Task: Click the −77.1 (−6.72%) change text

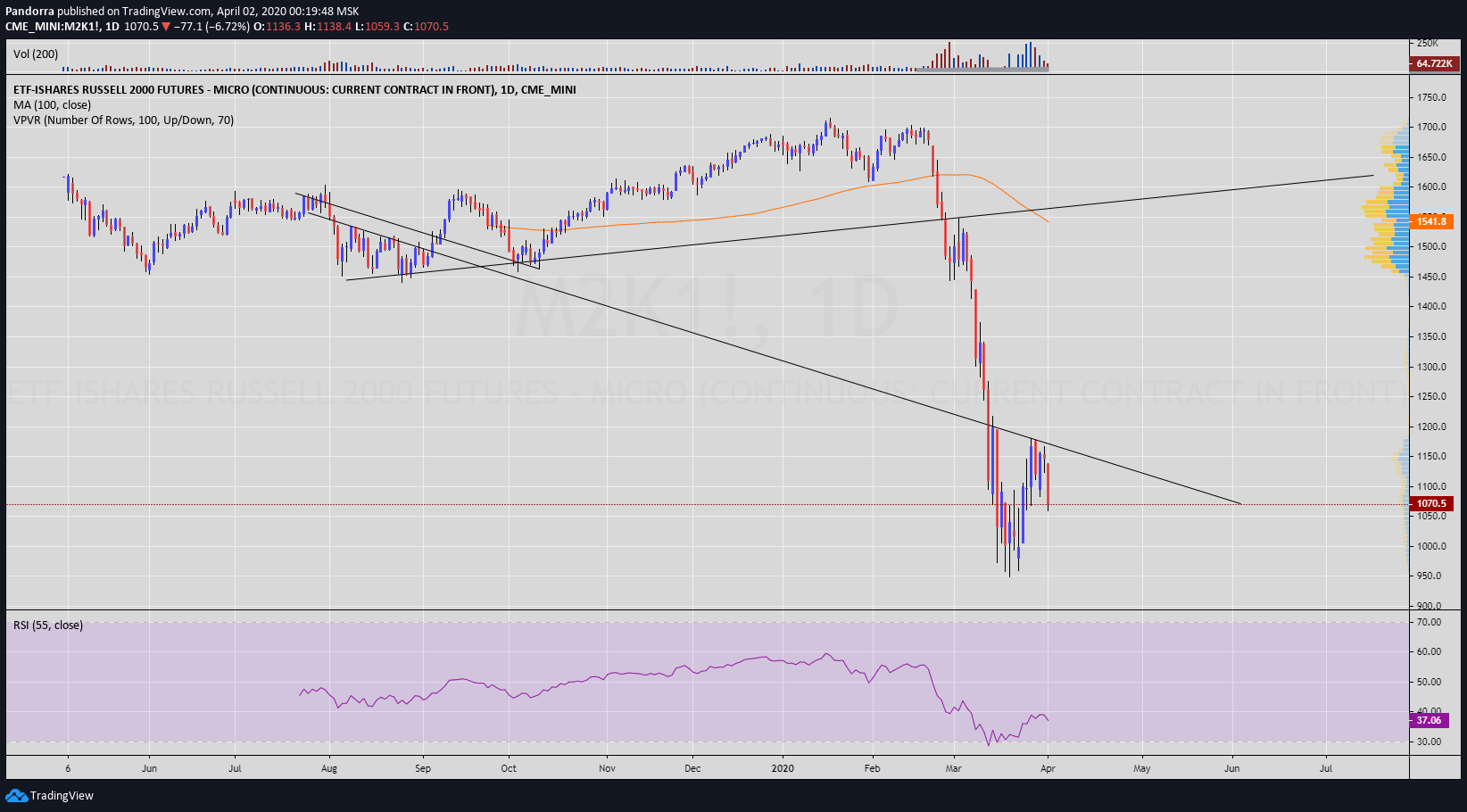Action: 211,27
